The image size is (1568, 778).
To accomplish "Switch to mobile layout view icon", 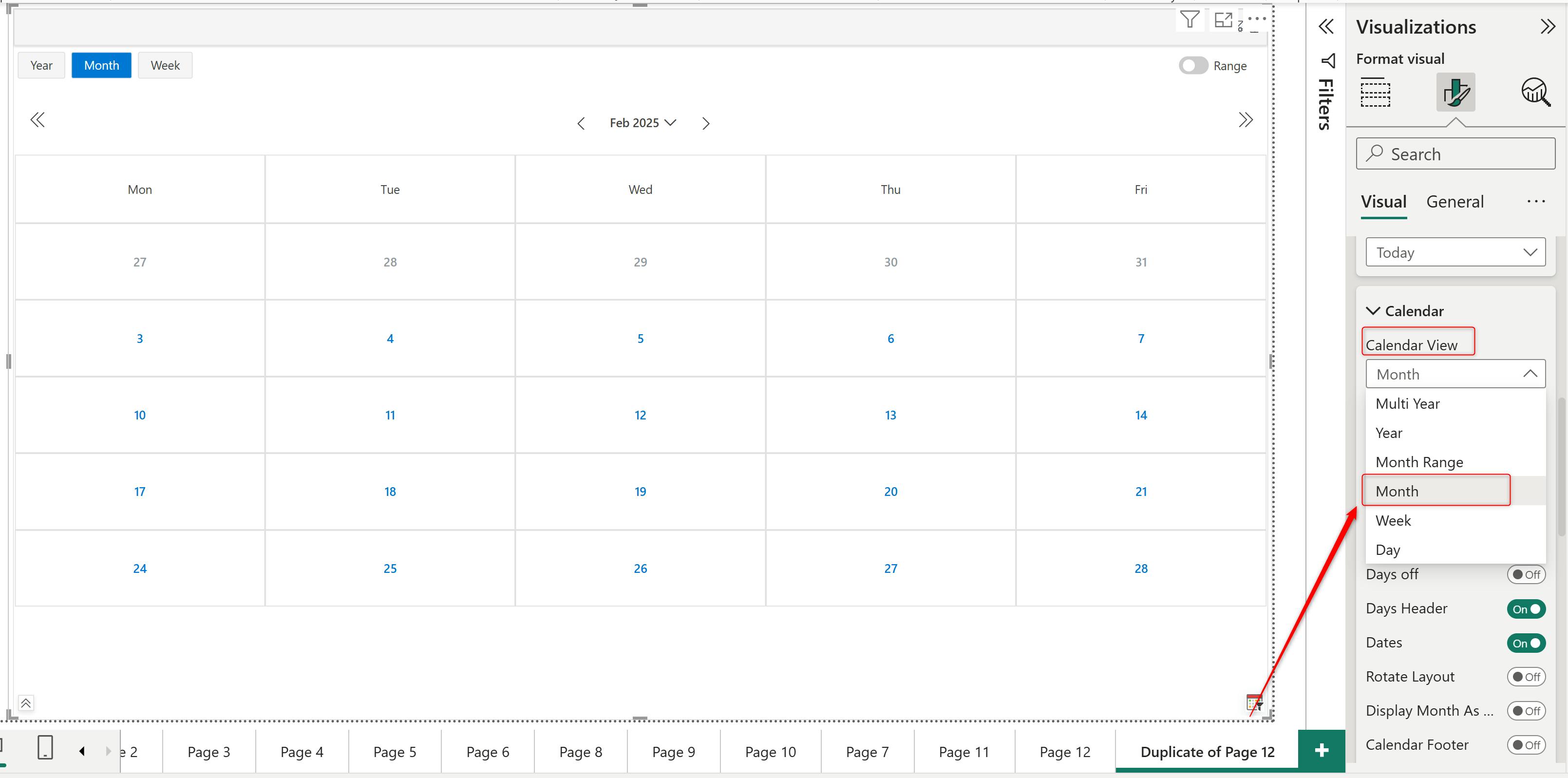I will coord(45,747).
